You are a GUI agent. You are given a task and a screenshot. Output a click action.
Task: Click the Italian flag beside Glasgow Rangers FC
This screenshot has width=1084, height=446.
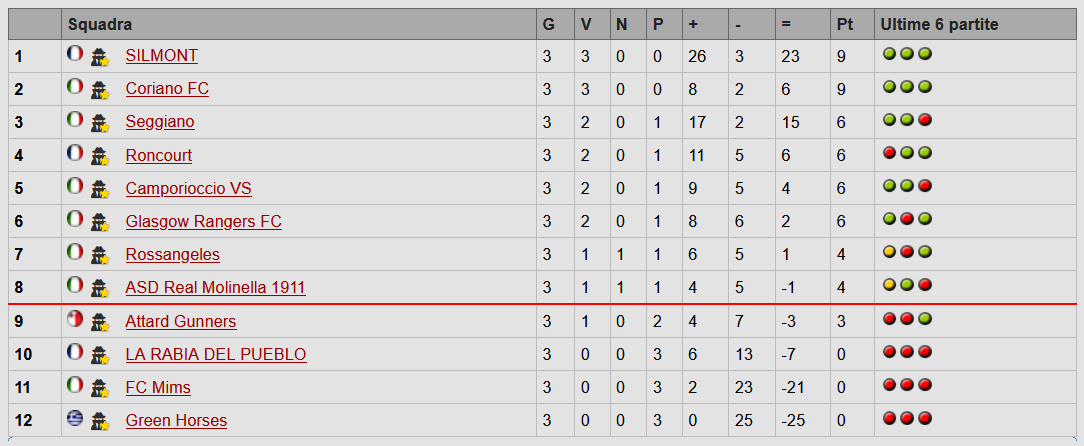74,219
